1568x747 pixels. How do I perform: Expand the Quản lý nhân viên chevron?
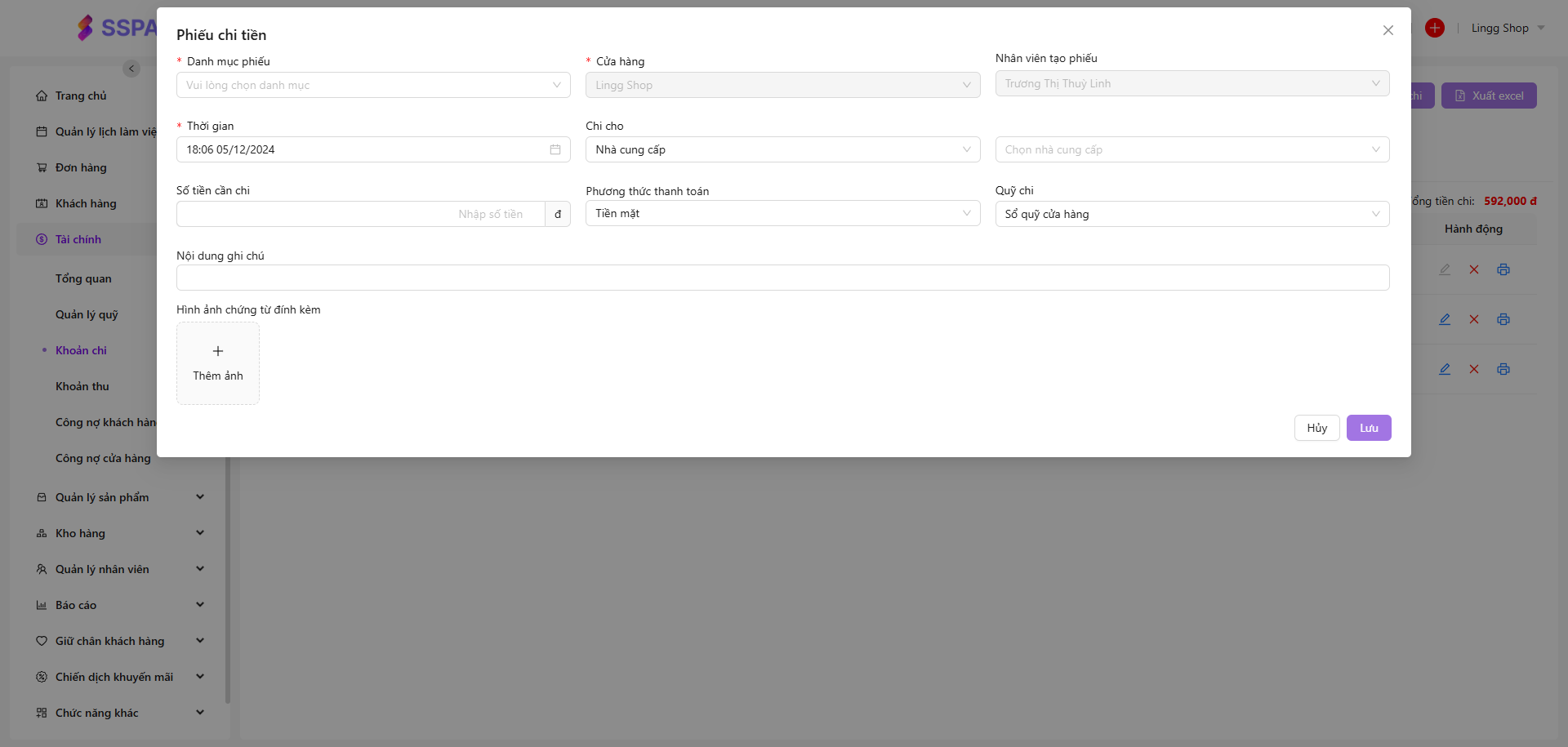200,569
